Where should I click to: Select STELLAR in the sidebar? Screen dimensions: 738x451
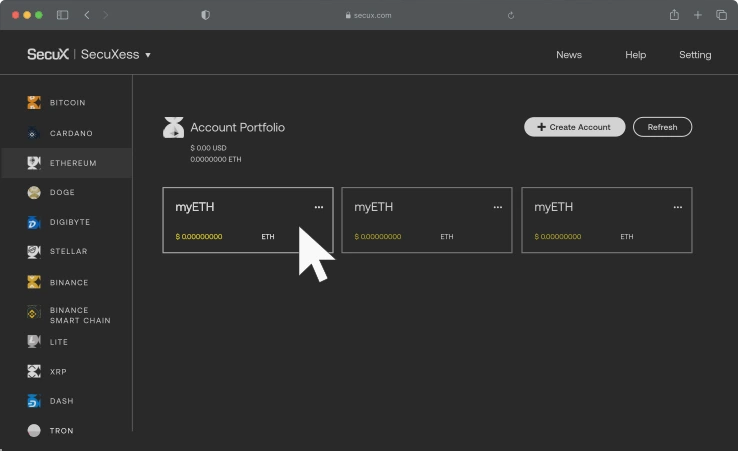coord(69,251)
